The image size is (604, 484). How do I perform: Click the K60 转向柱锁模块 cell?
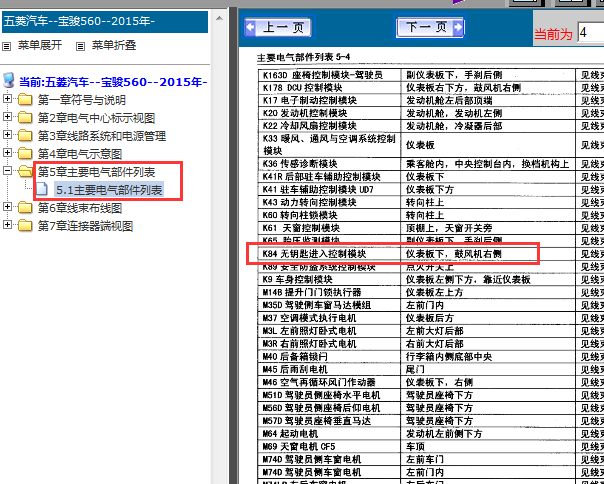pos(330,215)
